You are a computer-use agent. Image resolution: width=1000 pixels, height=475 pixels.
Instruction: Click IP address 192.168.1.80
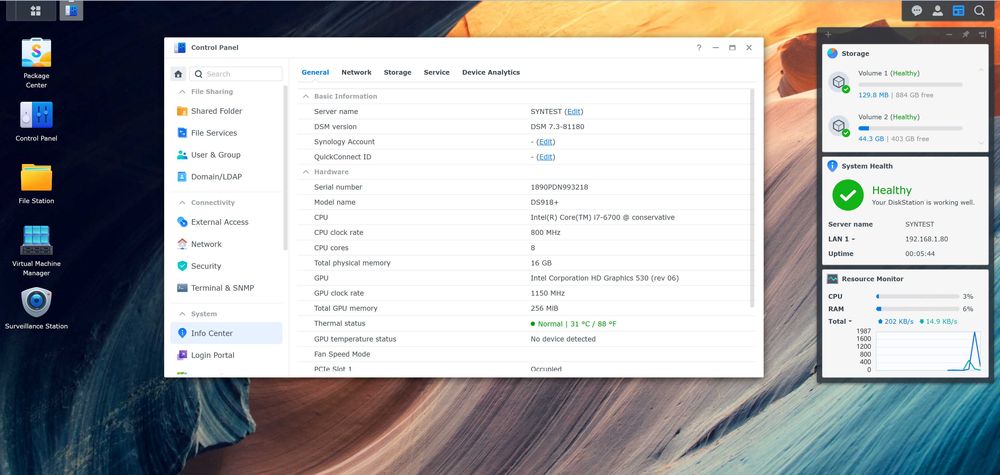[x=927, y=240]
